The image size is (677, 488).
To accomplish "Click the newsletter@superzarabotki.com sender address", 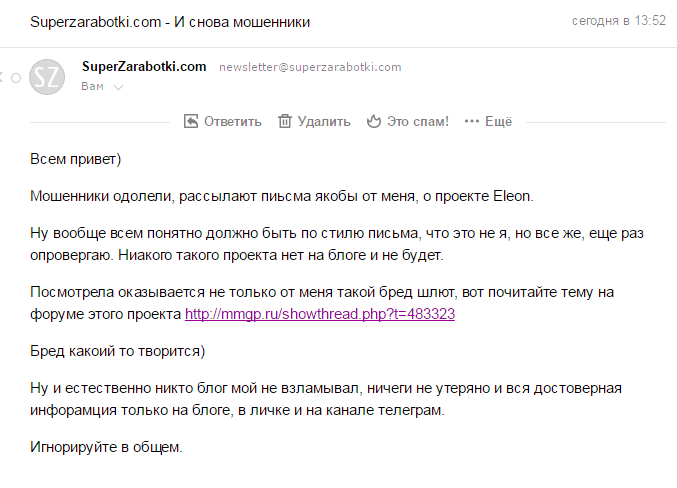I will 310,67.
